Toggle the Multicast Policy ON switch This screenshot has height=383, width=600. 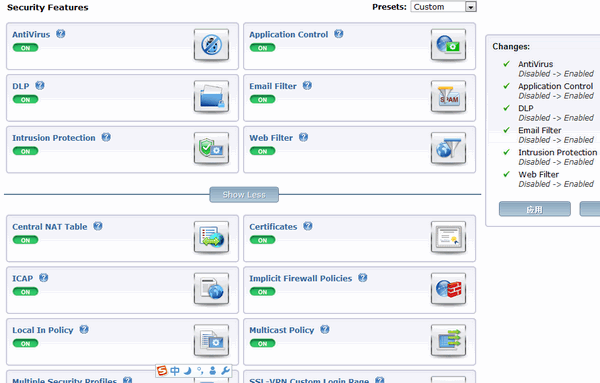pos(262,343)
